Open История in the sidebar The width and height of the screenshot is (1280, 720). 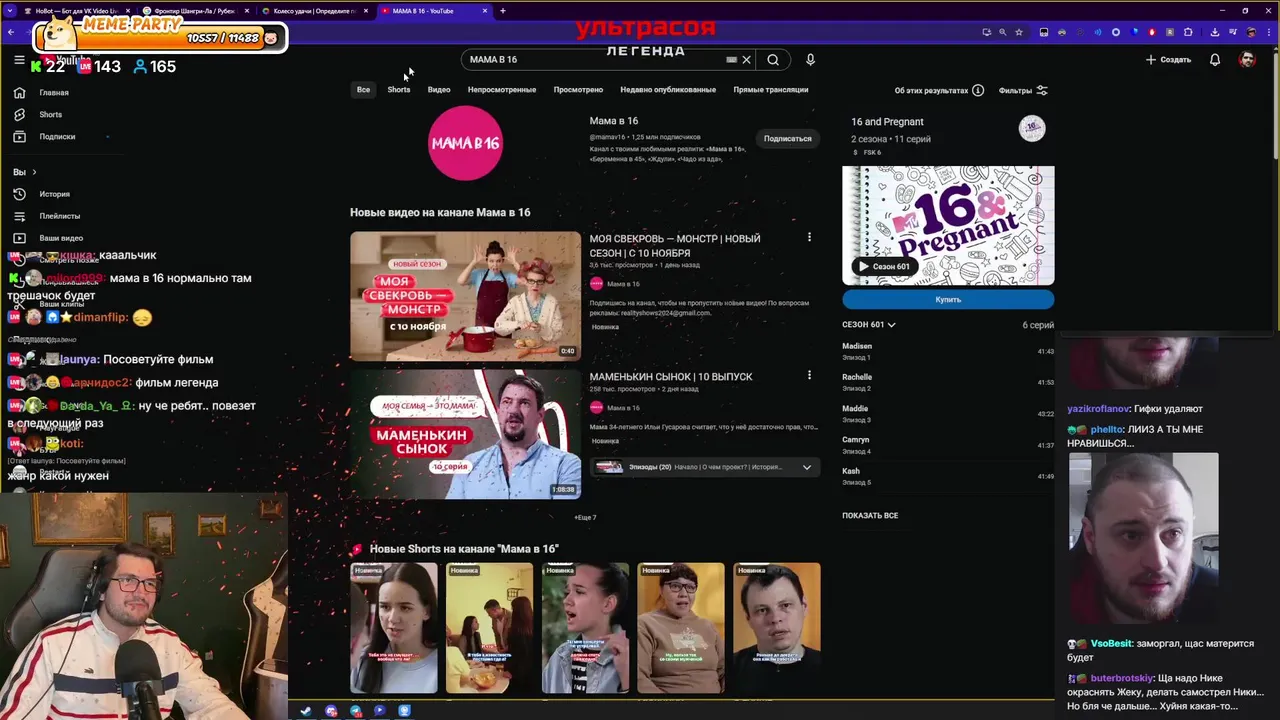pos(55,194)
